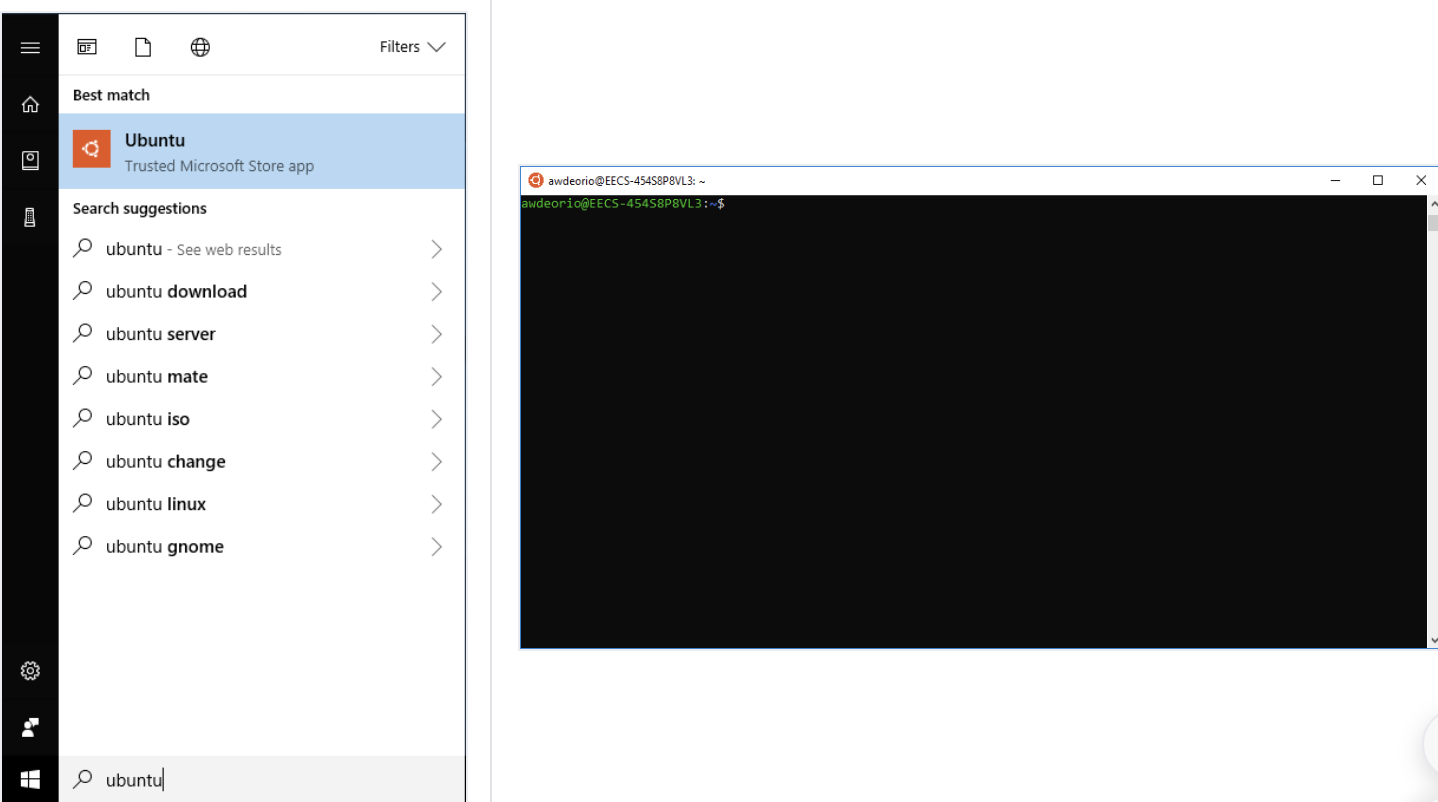This screenshot has width=1438, height=802.
Task: Open the Filters dropdown
Action: [411, 46]
